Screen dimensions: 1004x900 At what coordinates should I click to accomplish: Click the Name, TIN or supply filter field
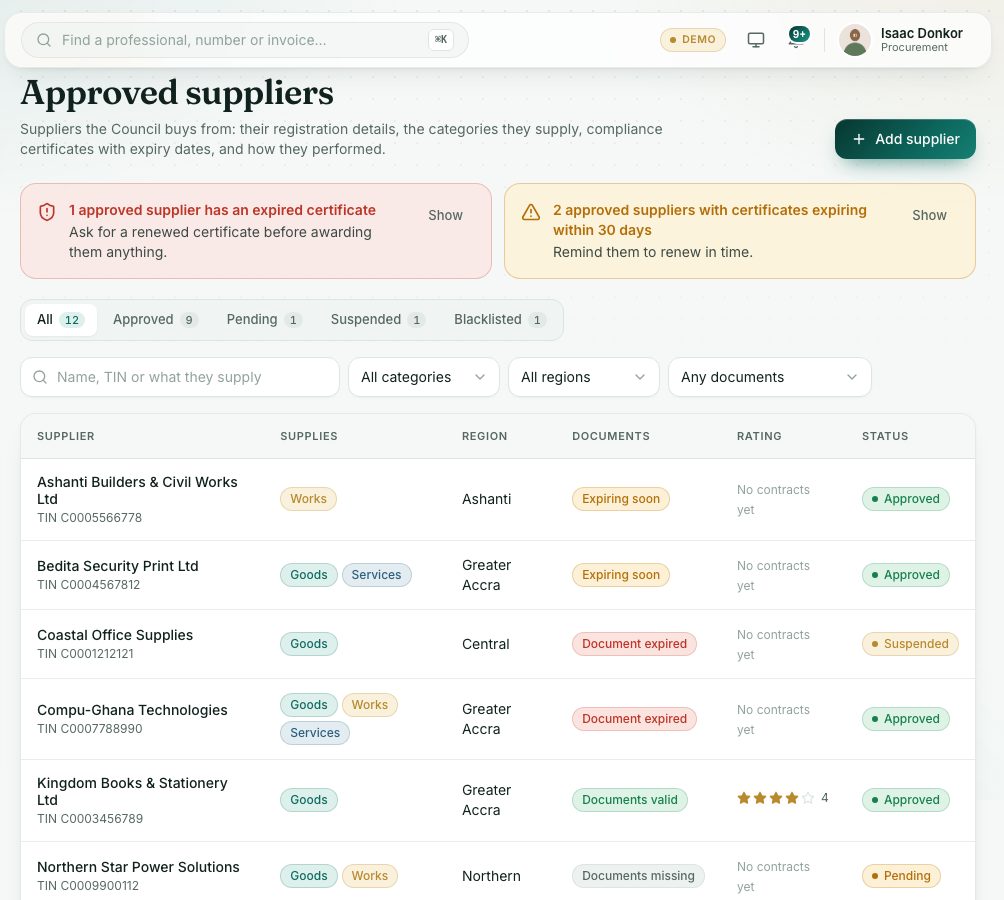[180, 377]
